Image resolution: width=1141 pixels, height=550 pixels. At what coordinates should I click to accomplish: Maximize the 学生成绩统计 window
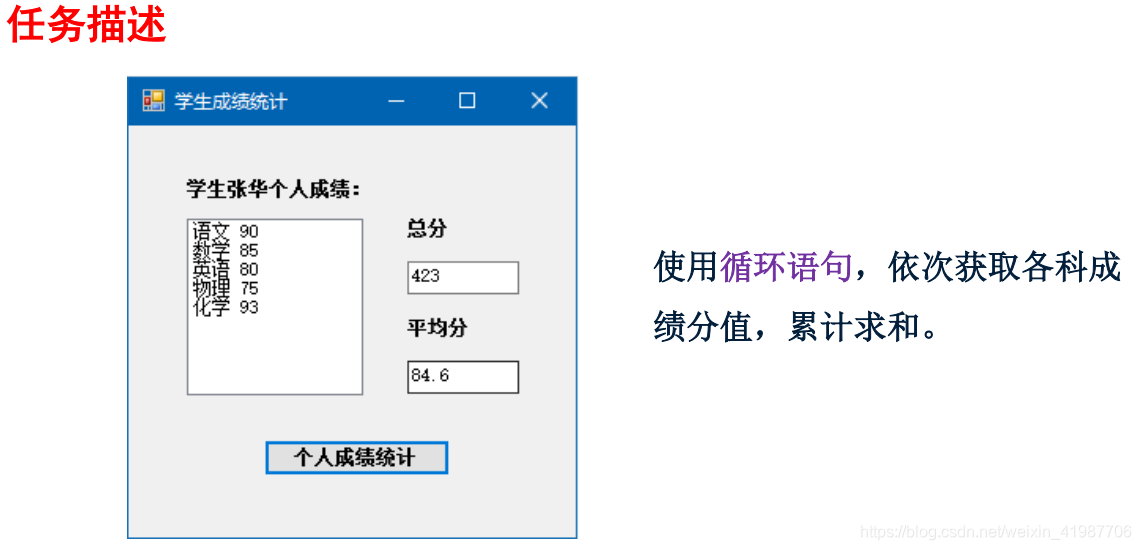click(467, 101)
